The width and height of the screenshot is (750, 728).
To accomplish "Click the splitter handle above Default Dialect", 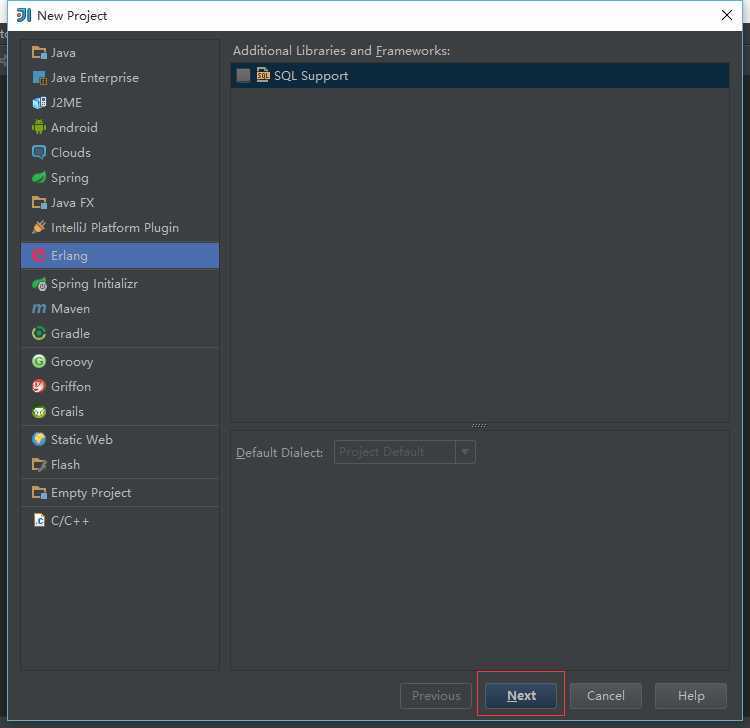I will pyautogui.click(x=480, y=426).
